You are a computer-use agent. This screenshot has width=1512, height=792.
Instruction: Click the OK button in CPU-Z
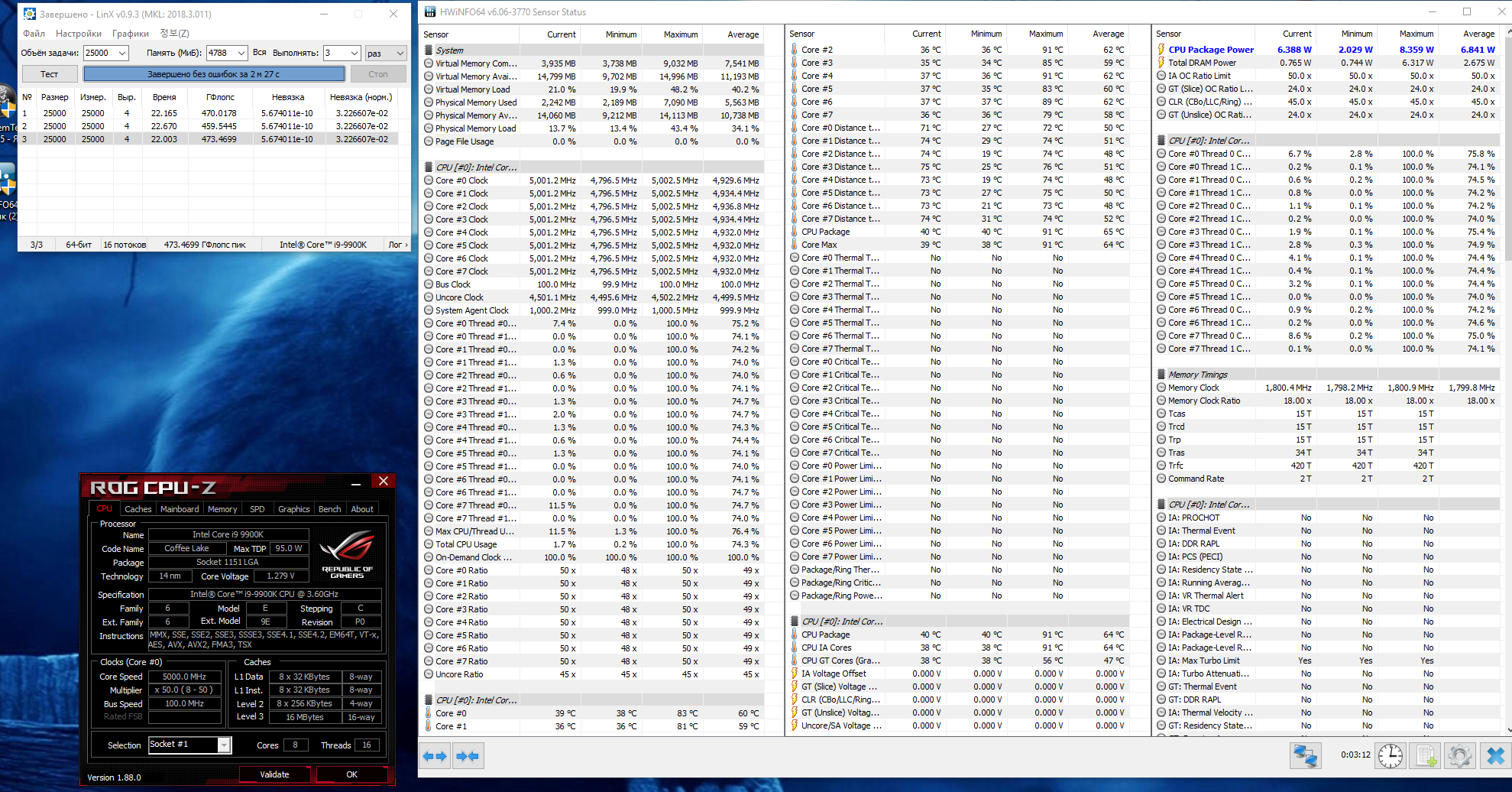[352, 774]
